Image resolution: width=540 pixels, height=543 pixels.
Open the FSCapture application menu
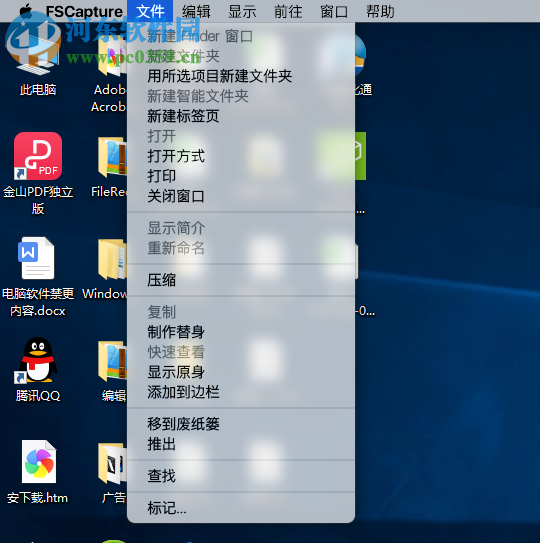coord(84,11)
